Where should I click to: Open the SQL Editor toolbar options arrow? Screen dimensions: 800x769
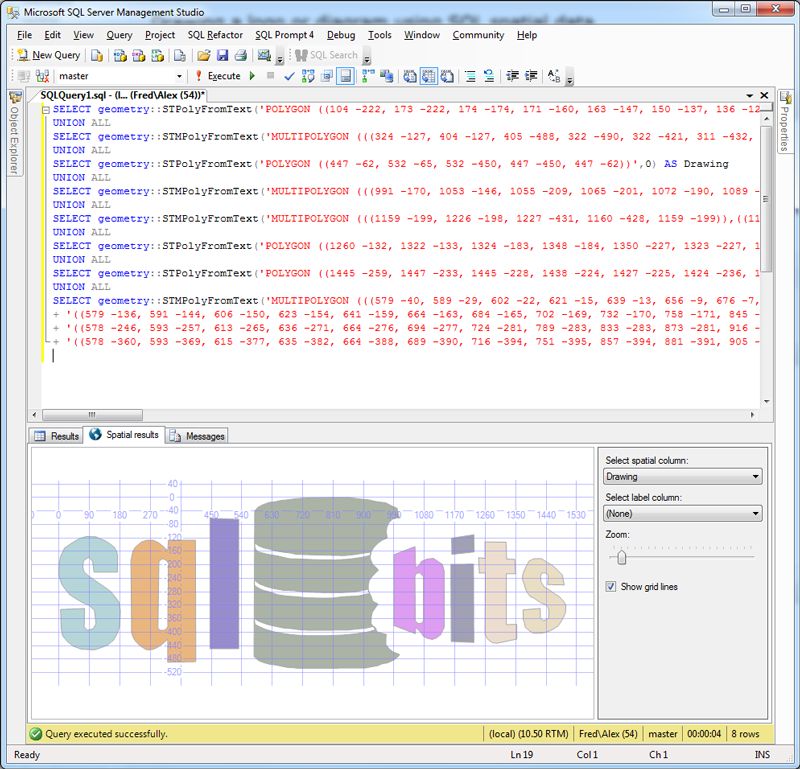570,78
